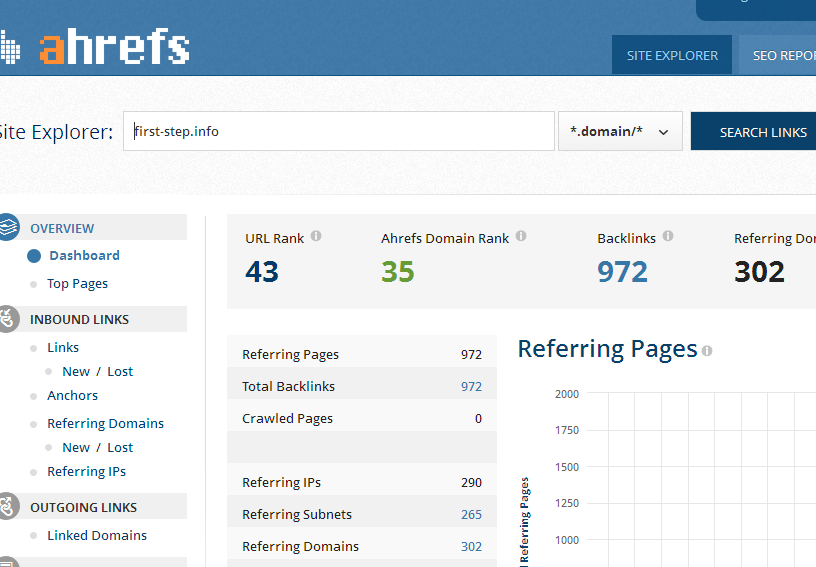816x567 pixels.
Task: Click the URL Rank value 43
Action: [262, 272]
